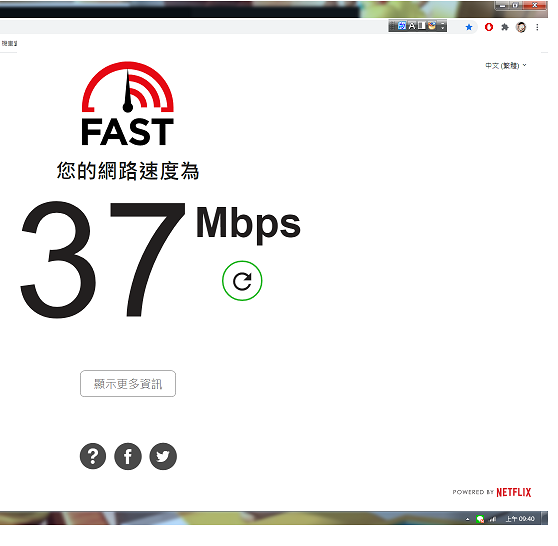
Task: Share result via Twitter icon
Action: [x=163, y=456]
